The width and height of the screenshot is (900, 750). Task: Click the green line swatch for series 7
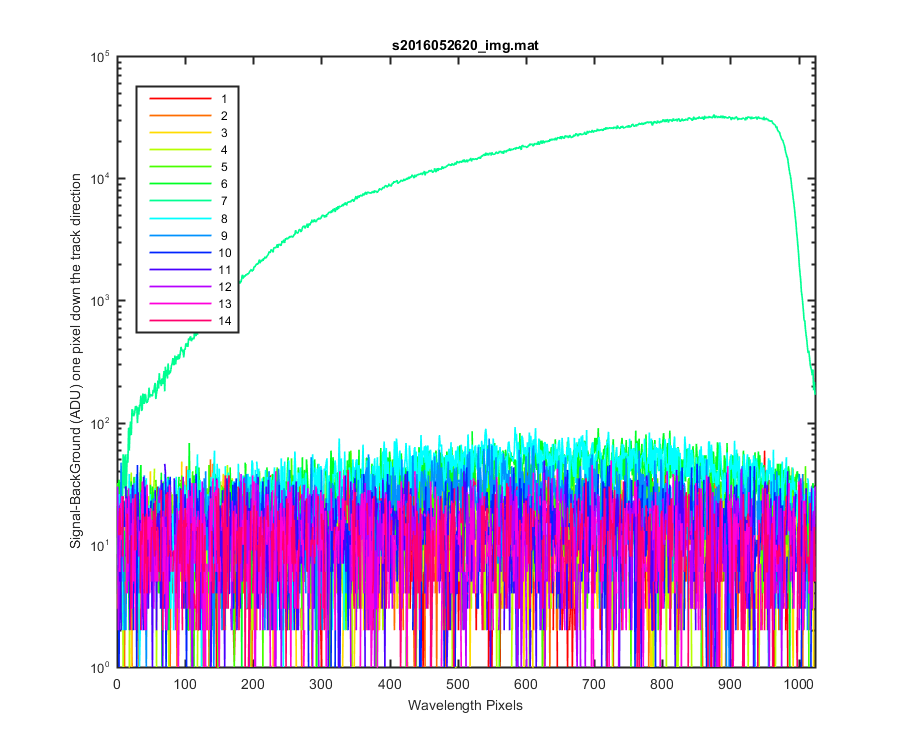click(180, 201)
